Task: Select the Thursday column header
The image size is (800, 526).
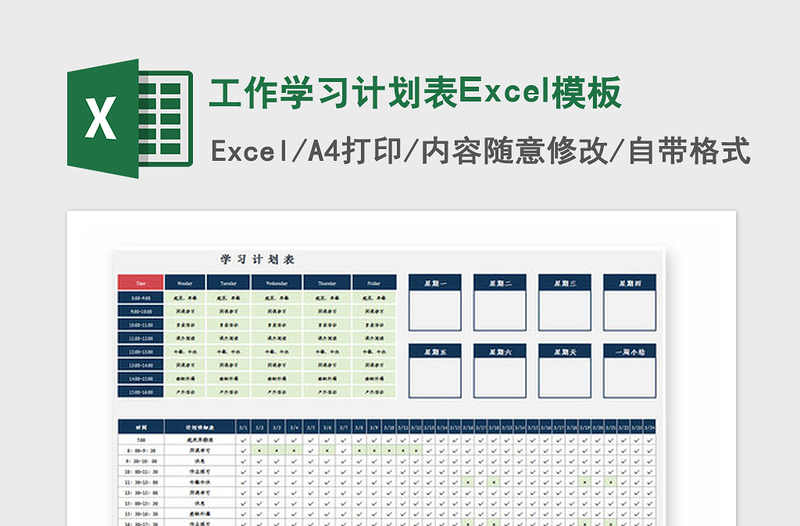Action: [x=327, y=282]
